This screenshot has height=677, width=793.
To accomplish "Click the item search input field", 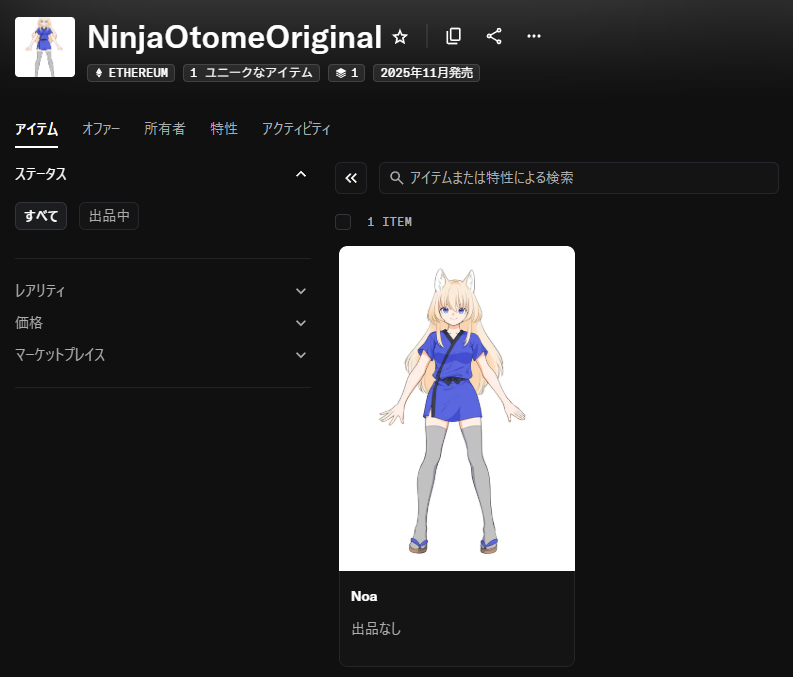I will (578, 178).
